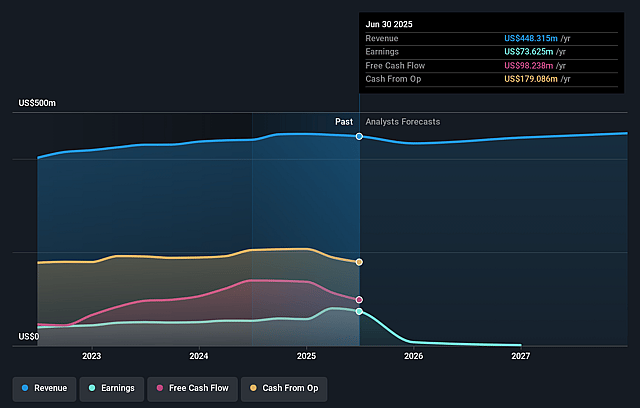Click the Cash From Op label in tooltip
This screenshot has width=640, height=408.
click(393, 79)
